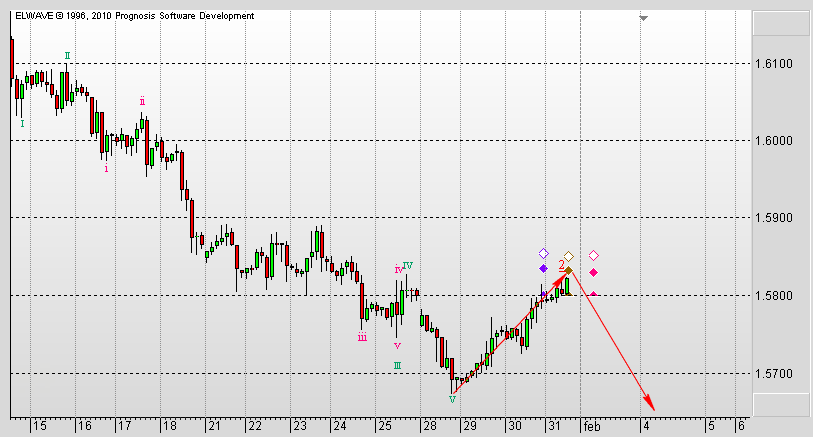Select the red wave 2 label
This screenshot has height=437, width=813.
point(561,264)
